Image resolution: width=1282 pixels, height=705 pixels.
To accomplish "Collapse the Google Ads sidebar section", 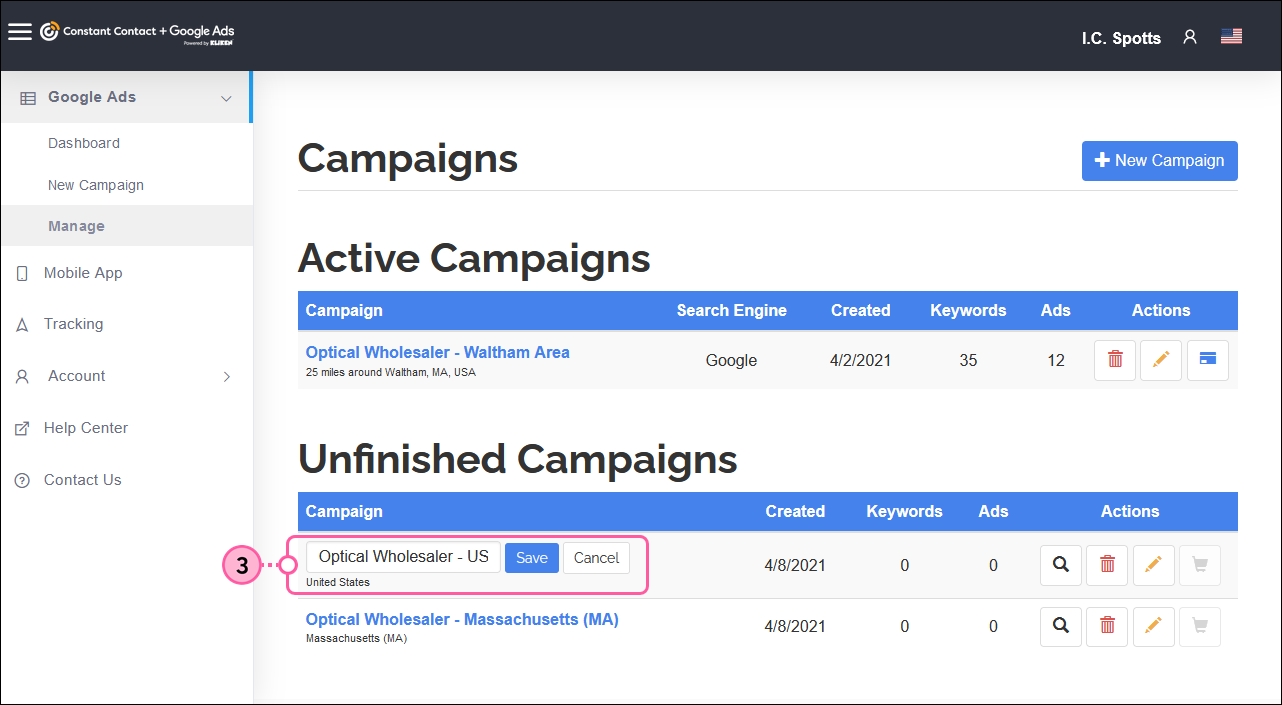I will point(224,97).
